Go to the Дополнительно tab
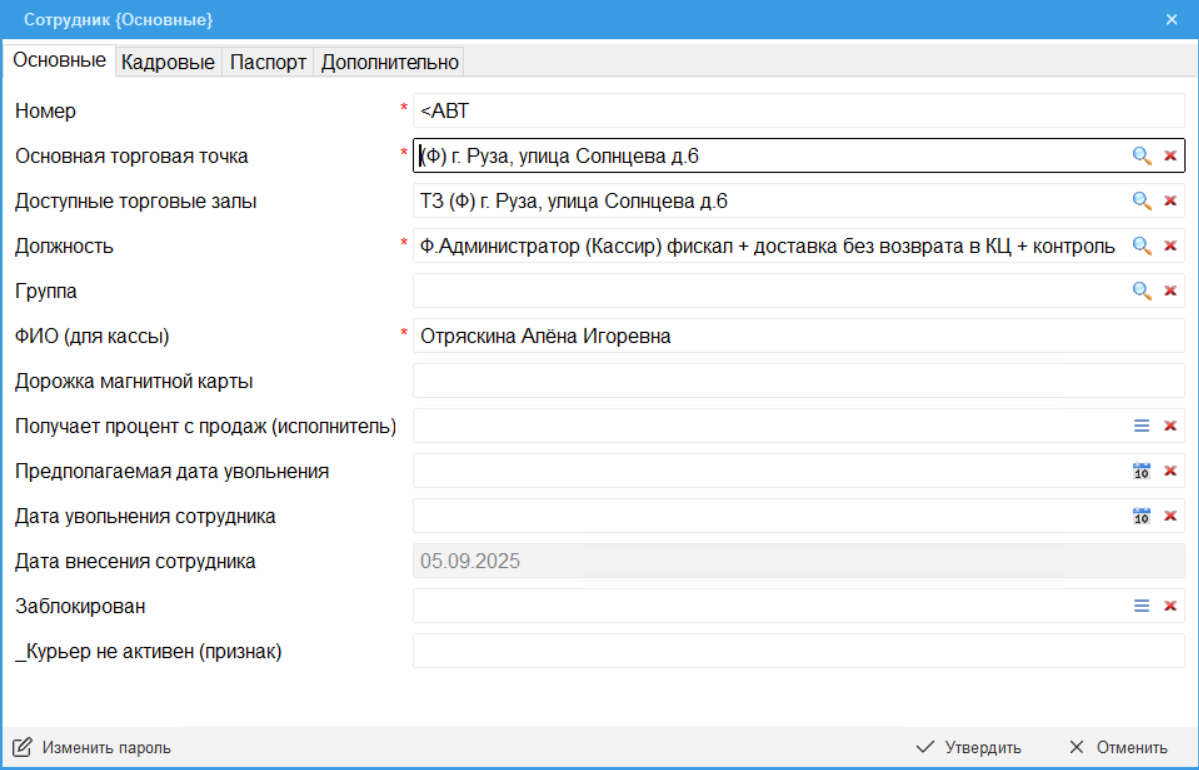Viewport: 1199px width, 770px height. click(389, 62)
